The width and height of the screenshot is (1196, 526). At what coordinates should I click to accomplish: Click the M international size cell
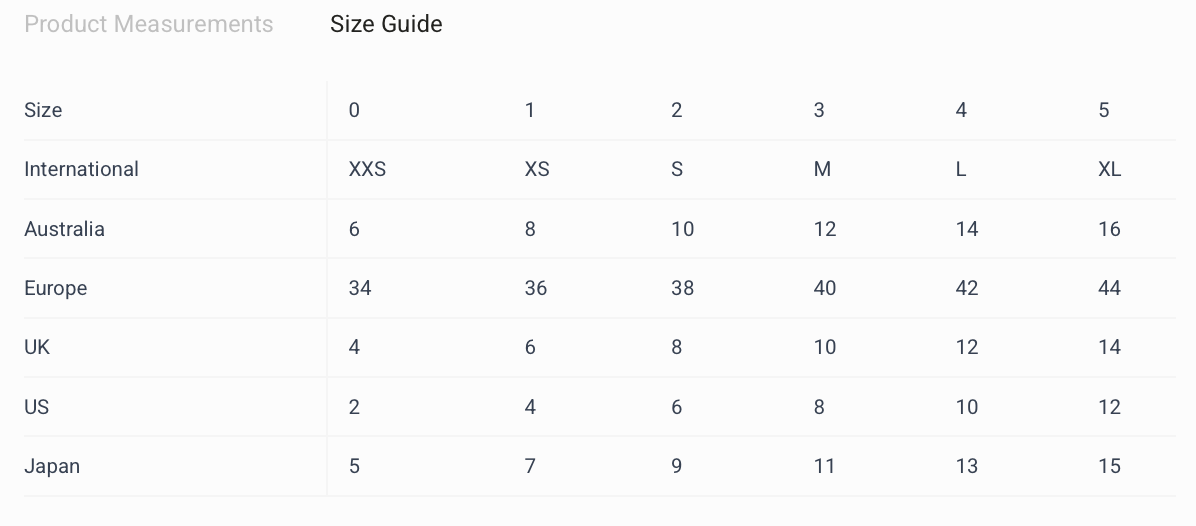click(822, 169)
